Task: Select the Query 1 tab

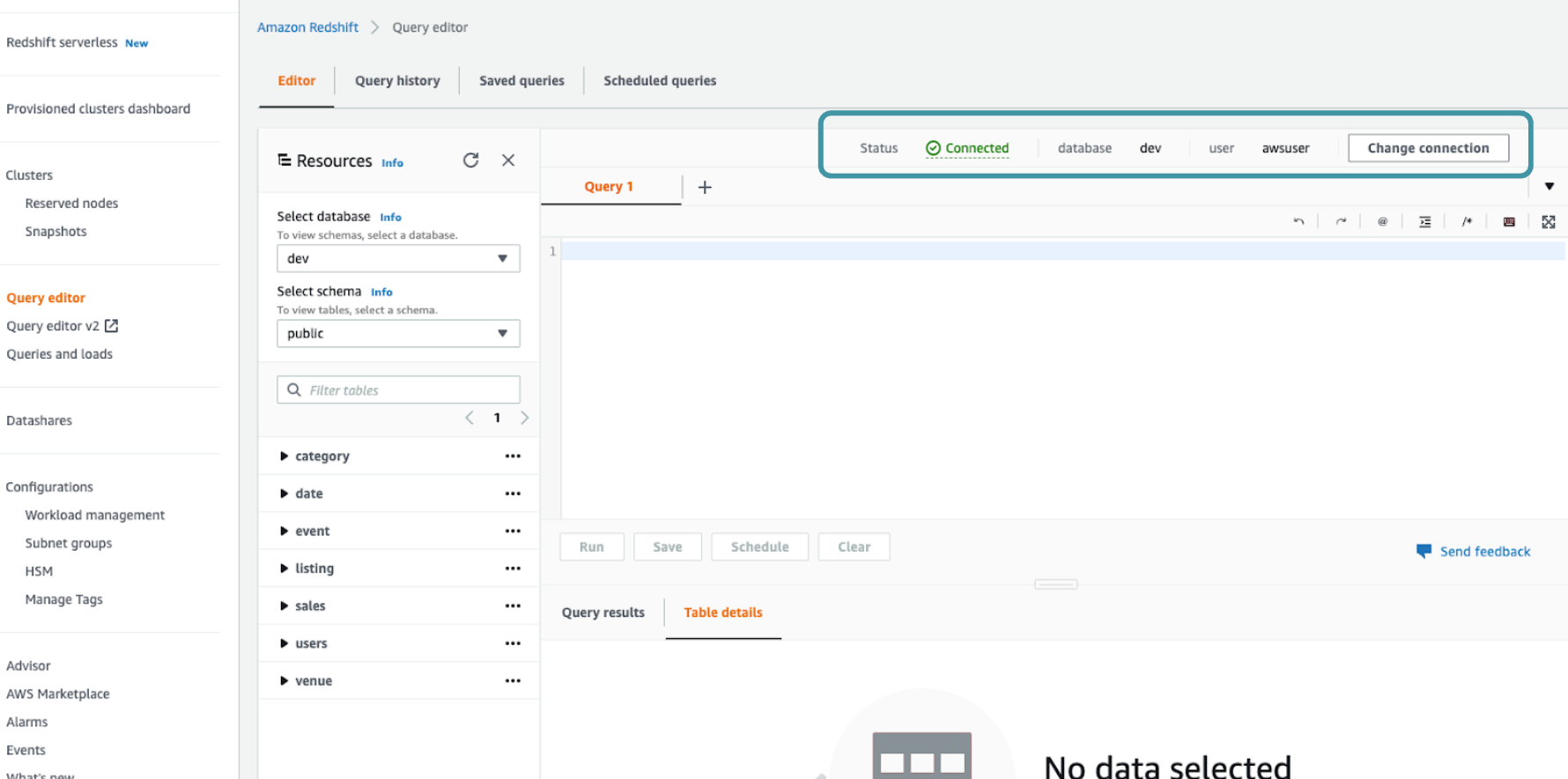Action: (609, 186)
